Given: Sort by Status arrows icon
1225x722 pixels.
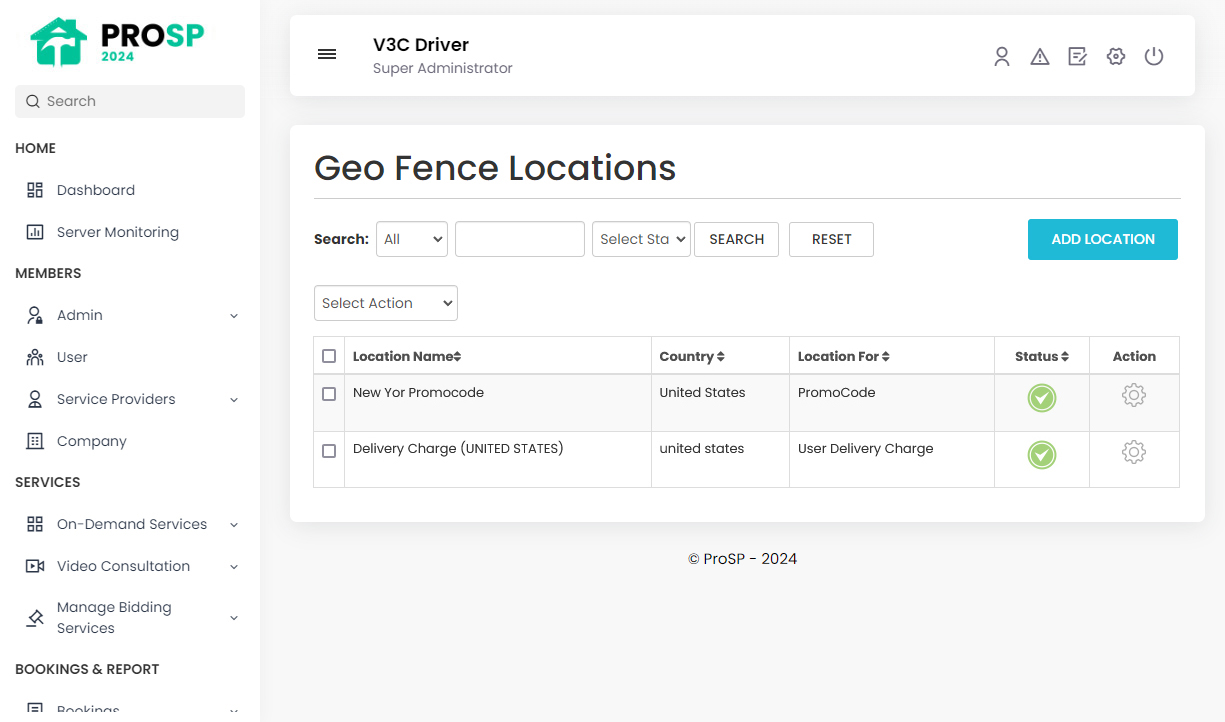Looking at the screenshot, I should 1065,357.
